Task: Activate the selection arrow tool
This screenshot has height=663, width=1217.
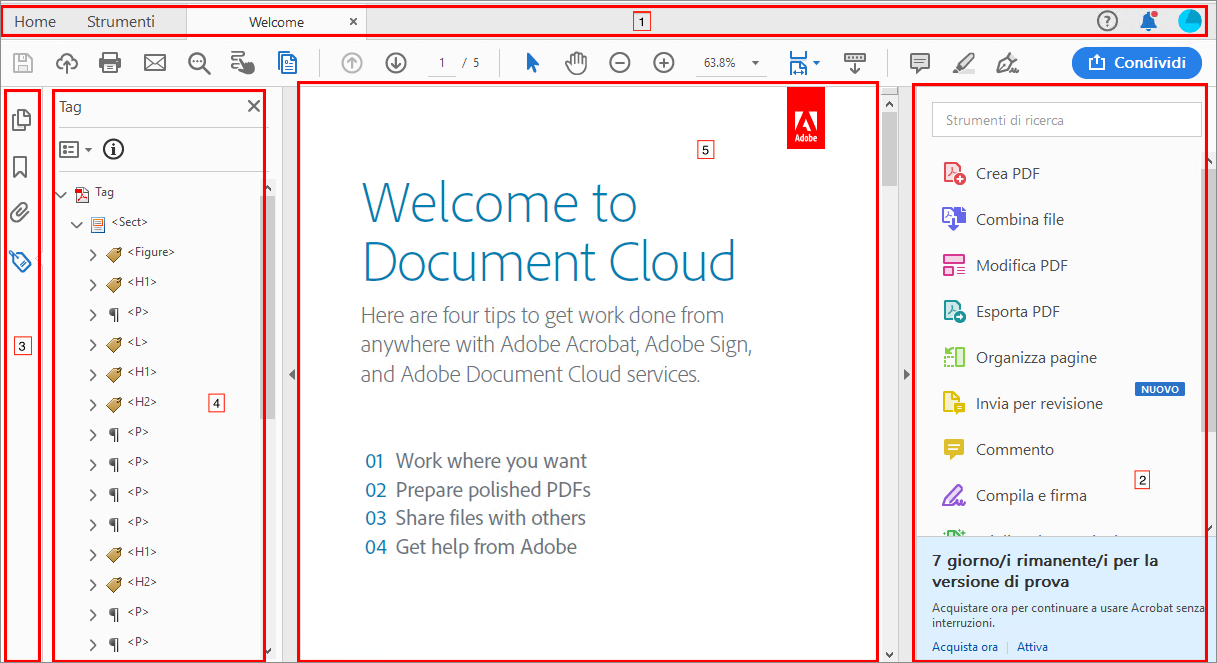Action: (x=532, y=63)
